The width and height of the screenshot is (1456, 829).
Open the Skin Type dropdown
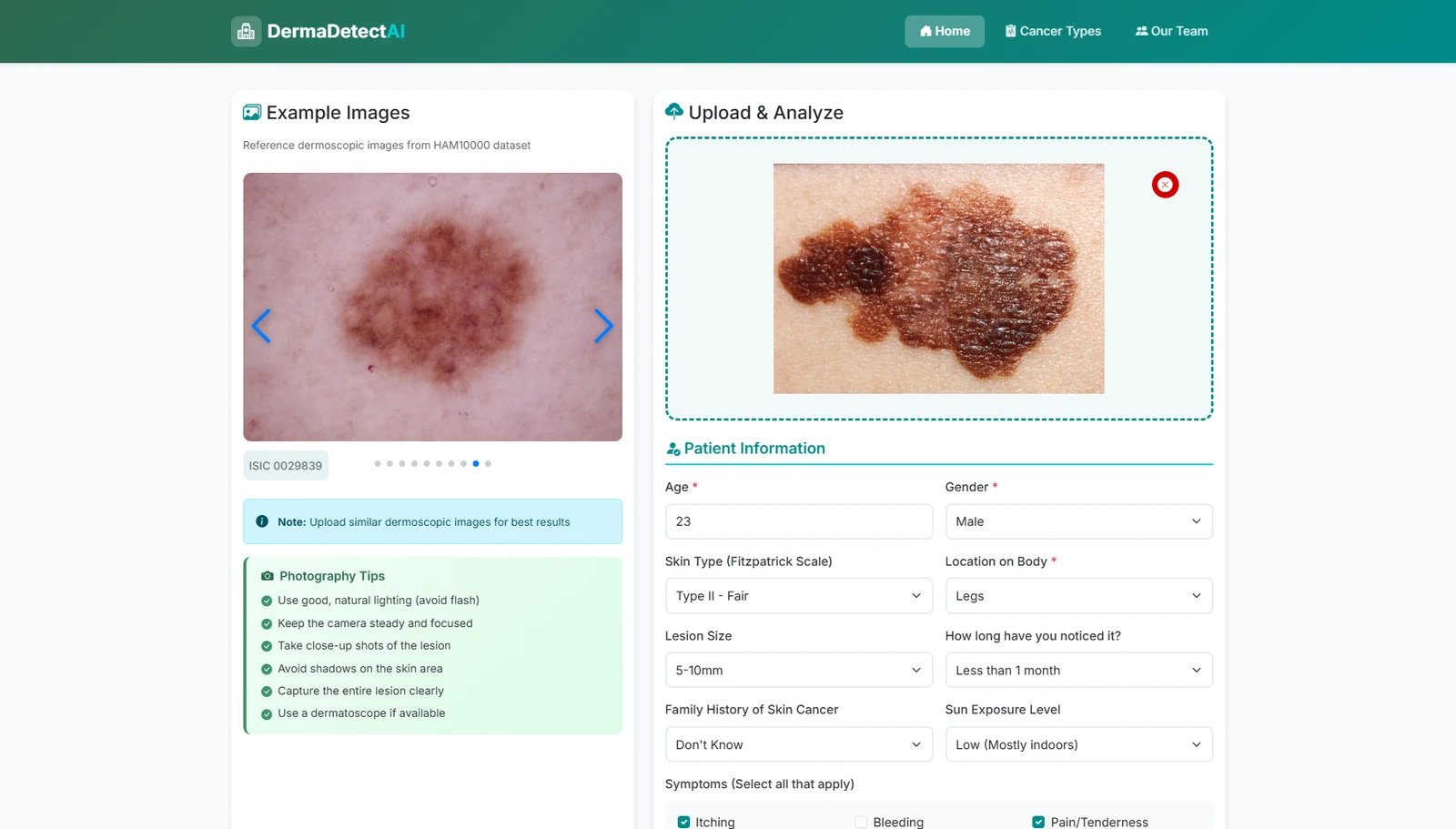click(798, 596)
